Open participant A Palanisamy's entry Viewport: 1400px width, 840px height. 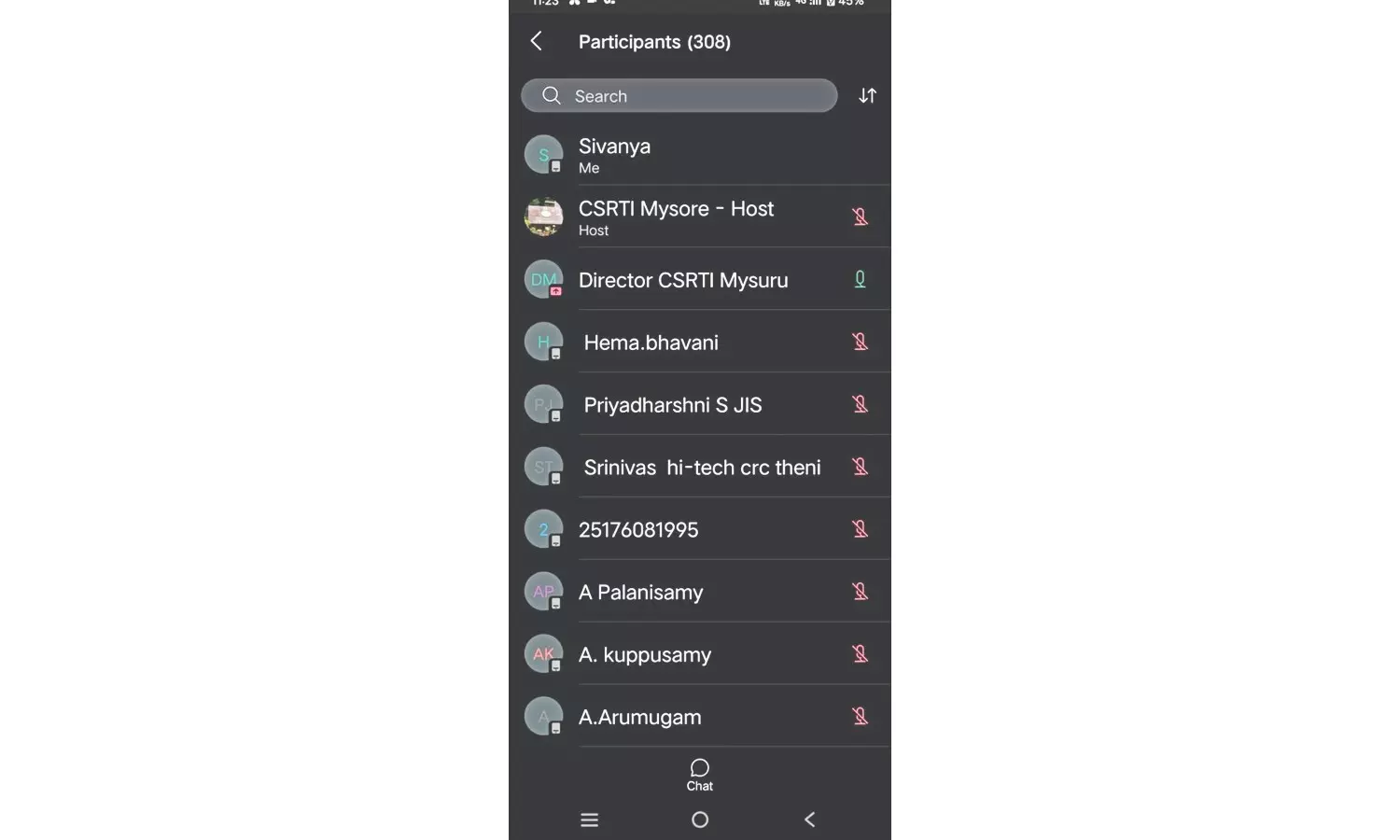pos(653,592)
